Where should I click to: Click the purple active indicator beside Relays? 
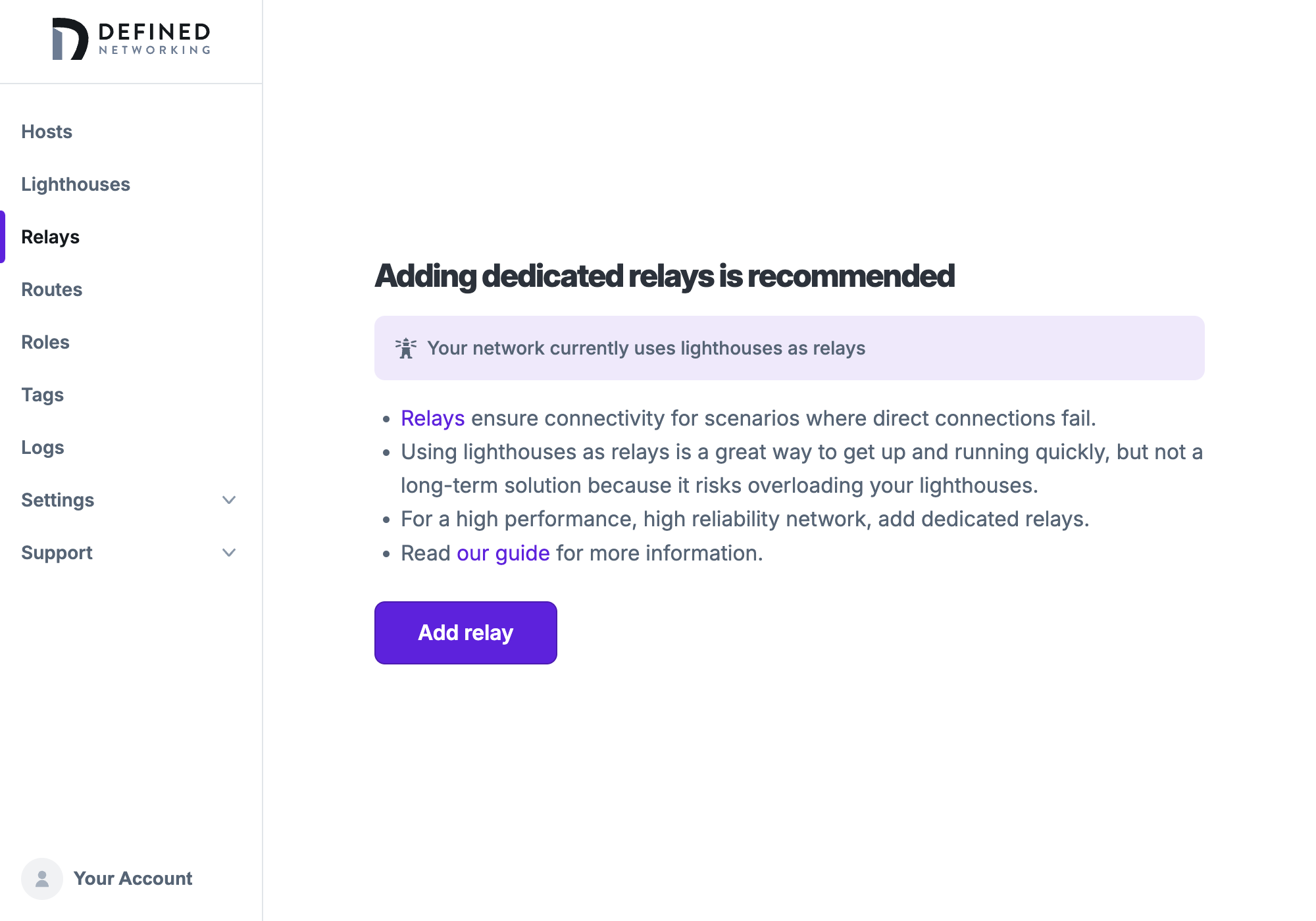[x=3, y=237]
